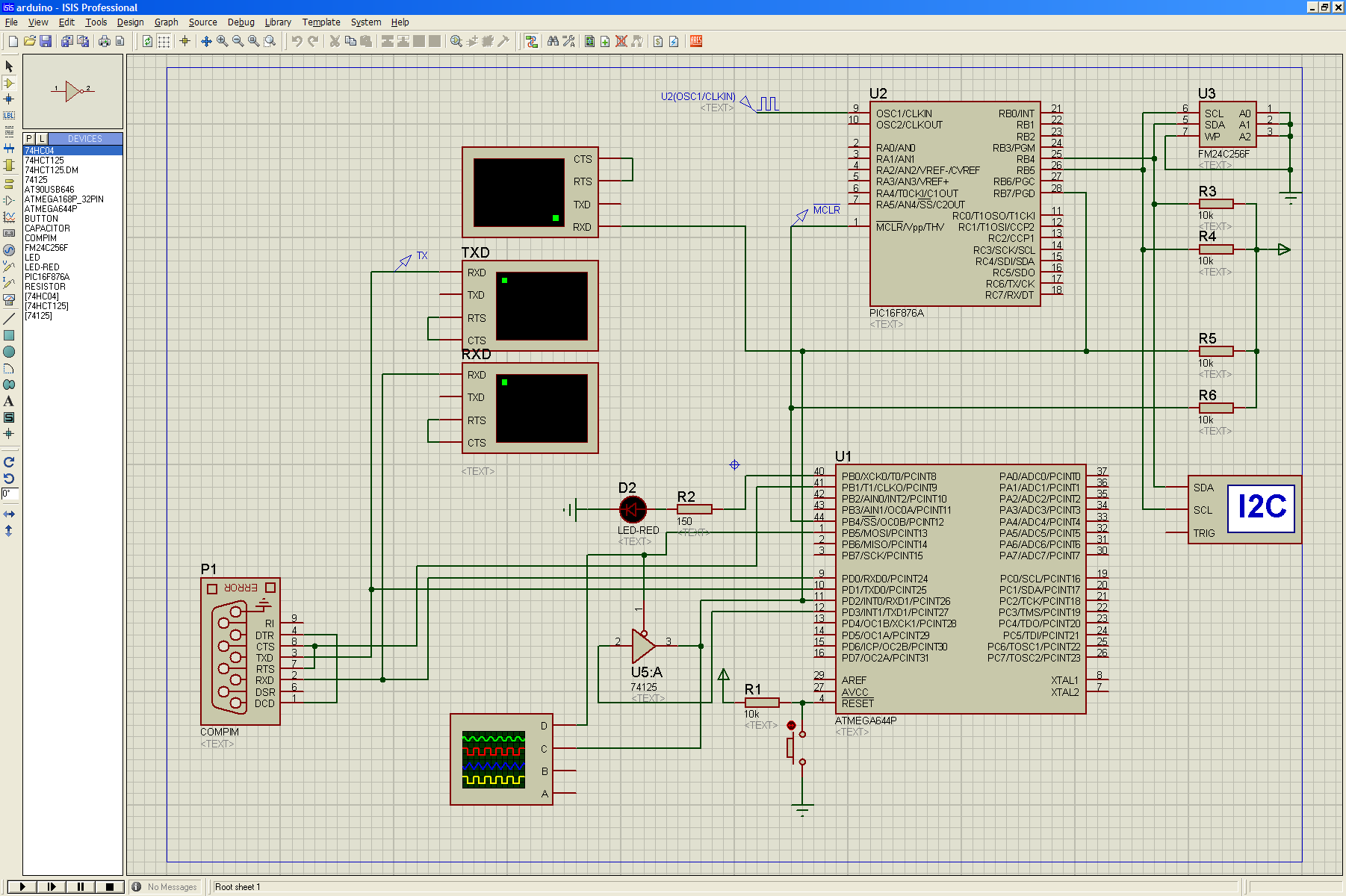
Task: Open the Debug menu
Action: click(241, 22)
